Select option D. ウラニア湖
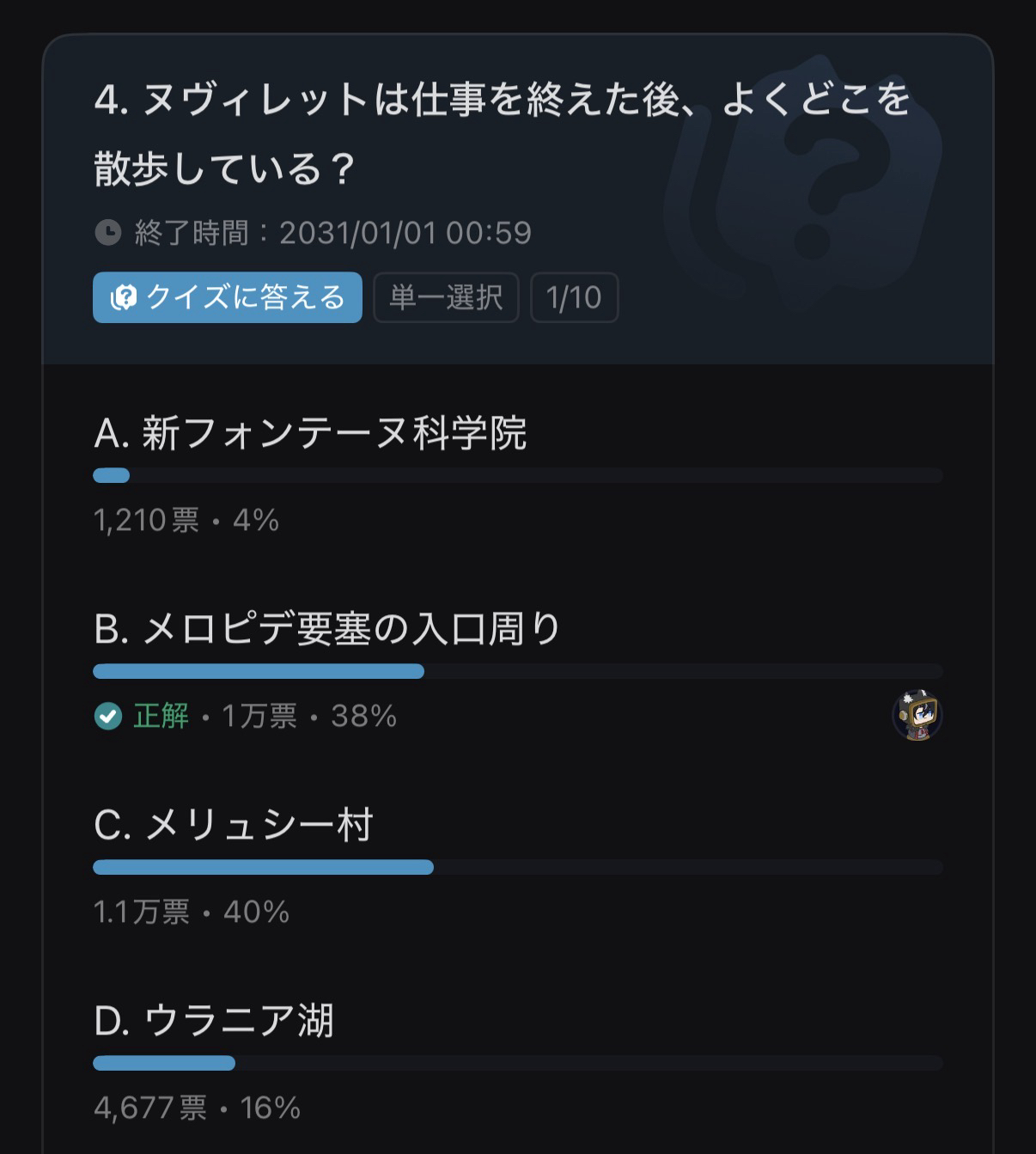This screenshot has height=1154, width=1036. pos(214,1021)
